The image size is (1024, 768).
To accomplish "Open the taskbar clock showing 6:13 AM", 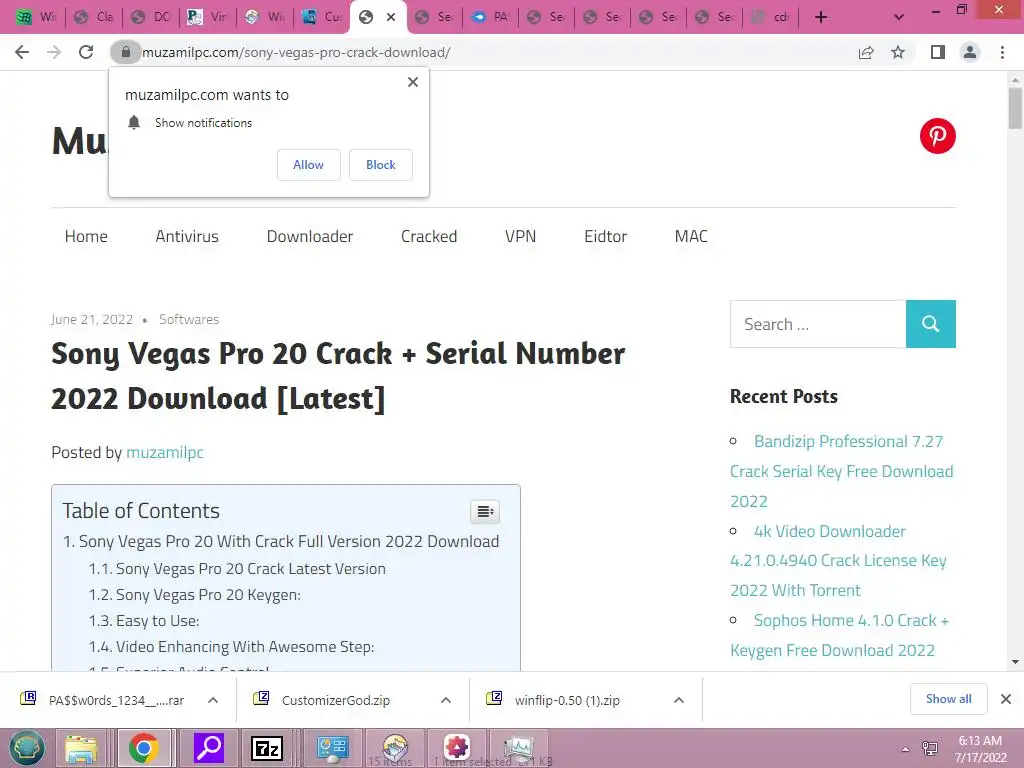I will (980, 749).
